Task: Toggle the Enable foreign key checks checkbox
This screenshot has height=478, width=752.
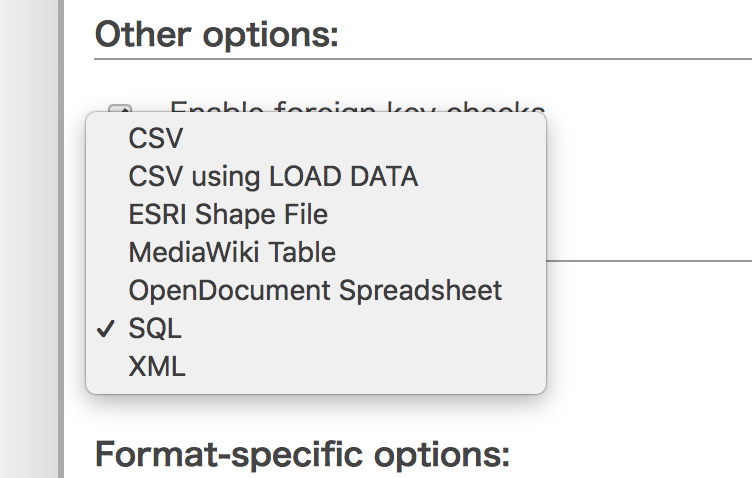Action: [120, 108]
